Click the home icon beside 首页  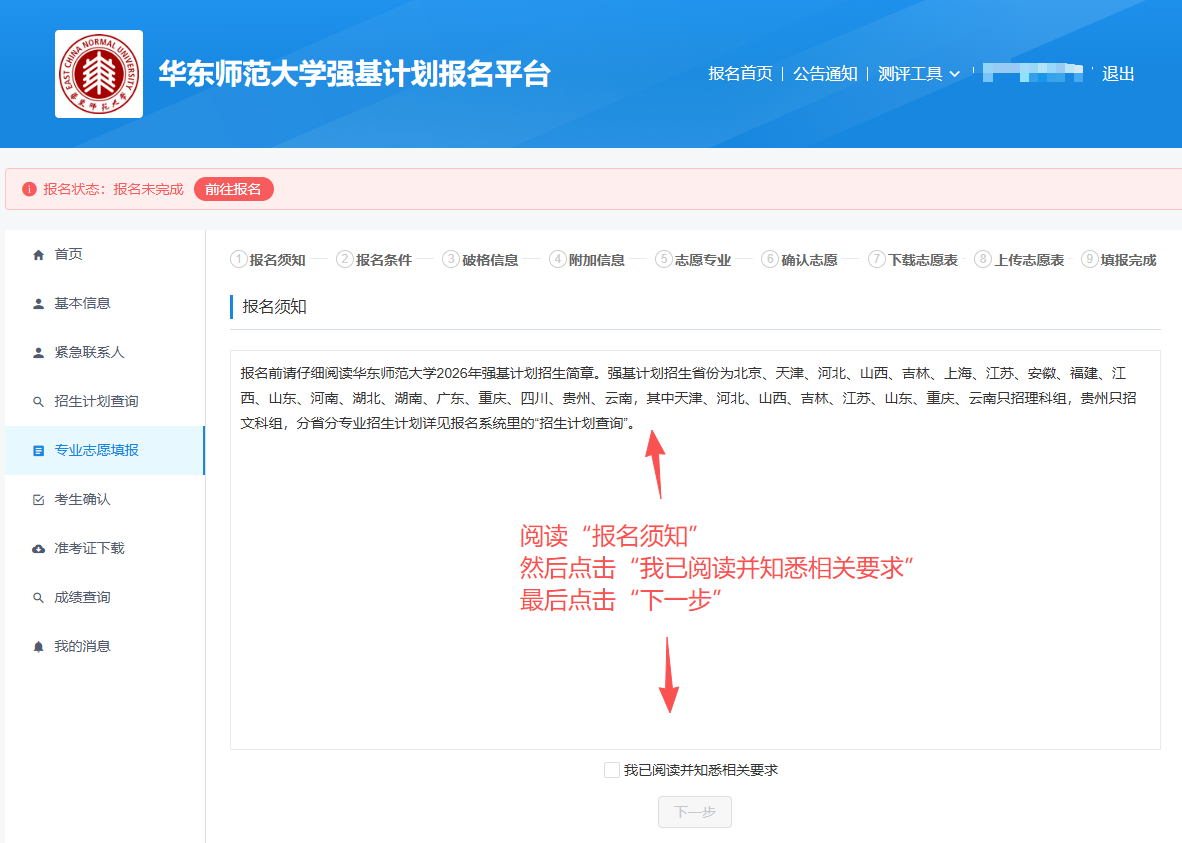click(x=39, y=255)
